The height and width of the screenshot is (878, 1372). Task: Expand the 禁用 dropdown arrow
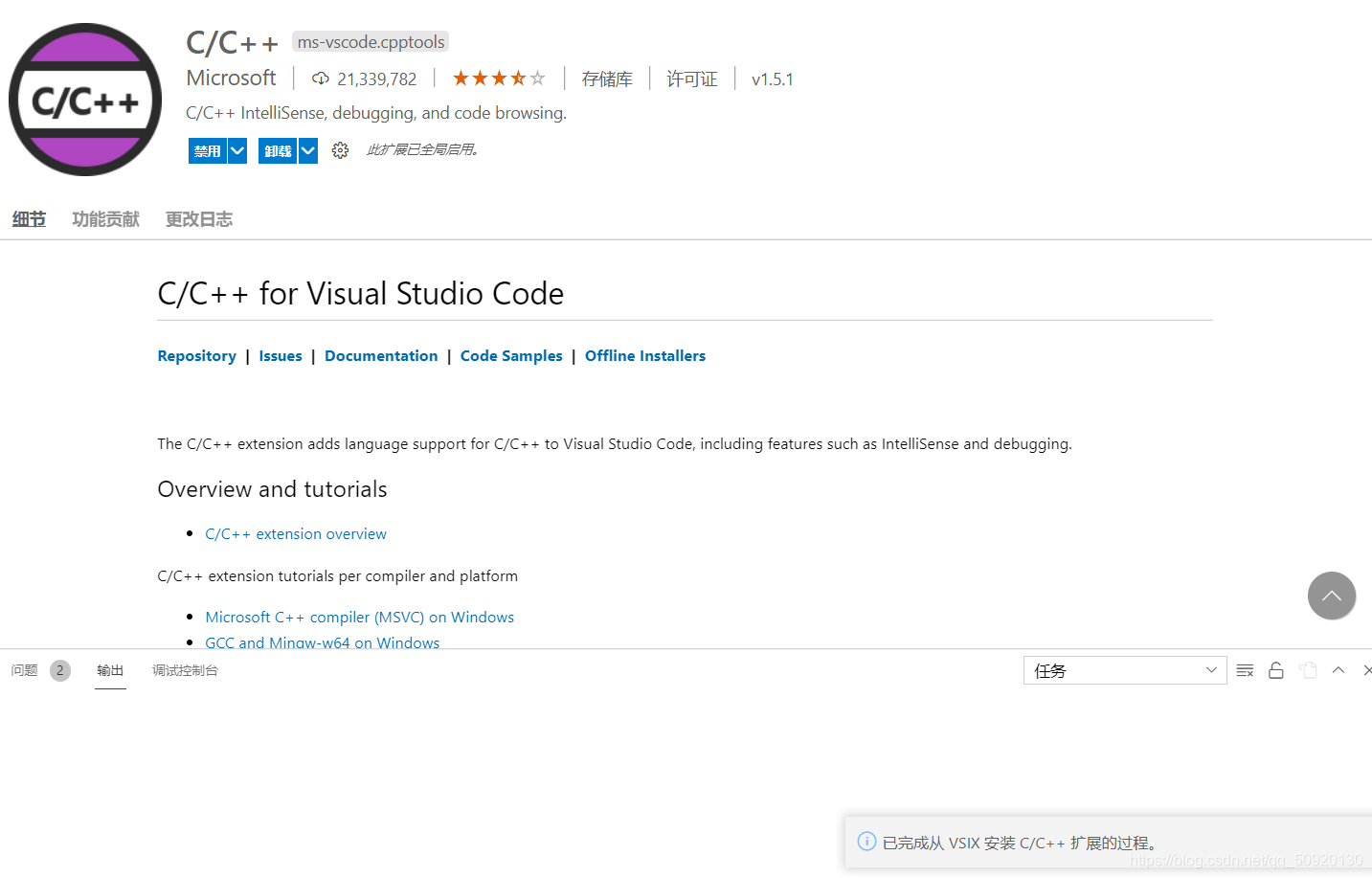click(237, 151)
